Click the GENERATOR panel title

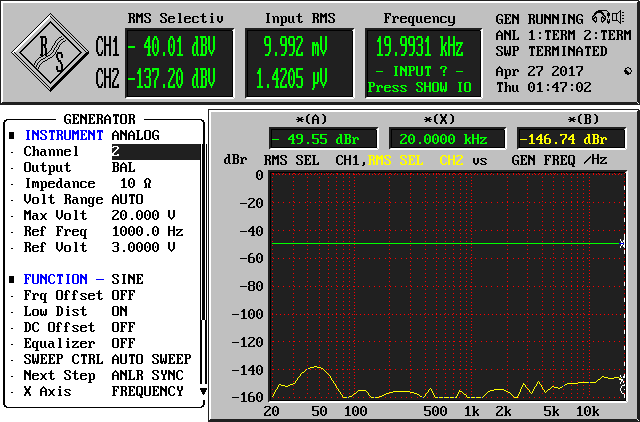point(99,119)
